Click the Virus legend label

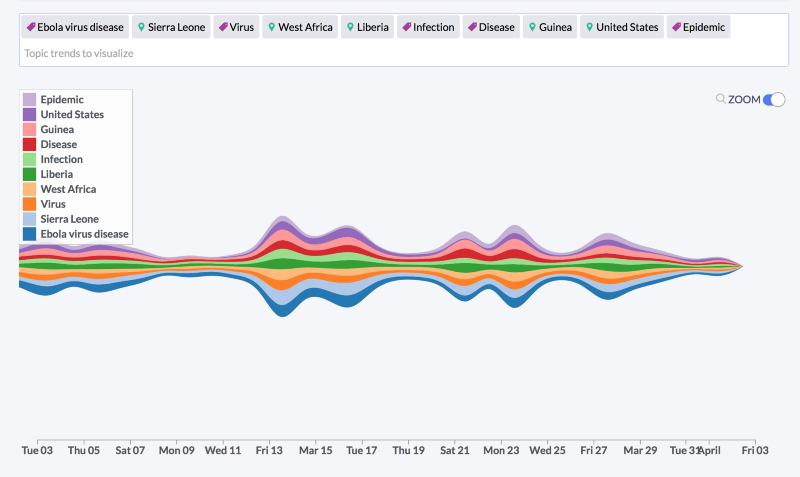pos(53,204)
